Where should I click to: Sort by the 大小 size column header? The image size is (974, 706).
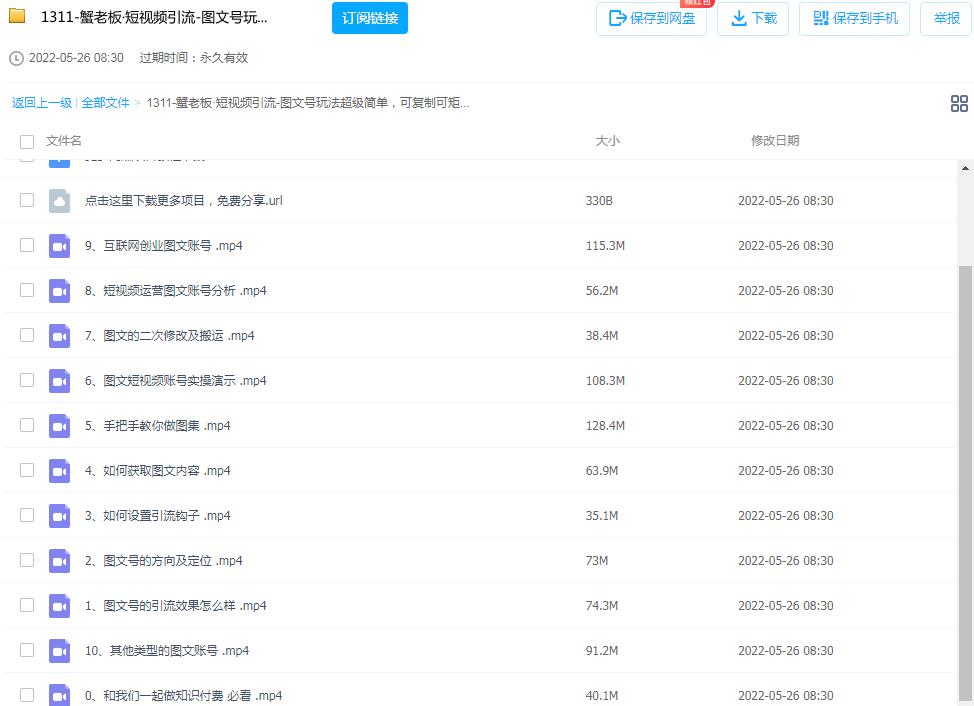(x=608, y=141)
